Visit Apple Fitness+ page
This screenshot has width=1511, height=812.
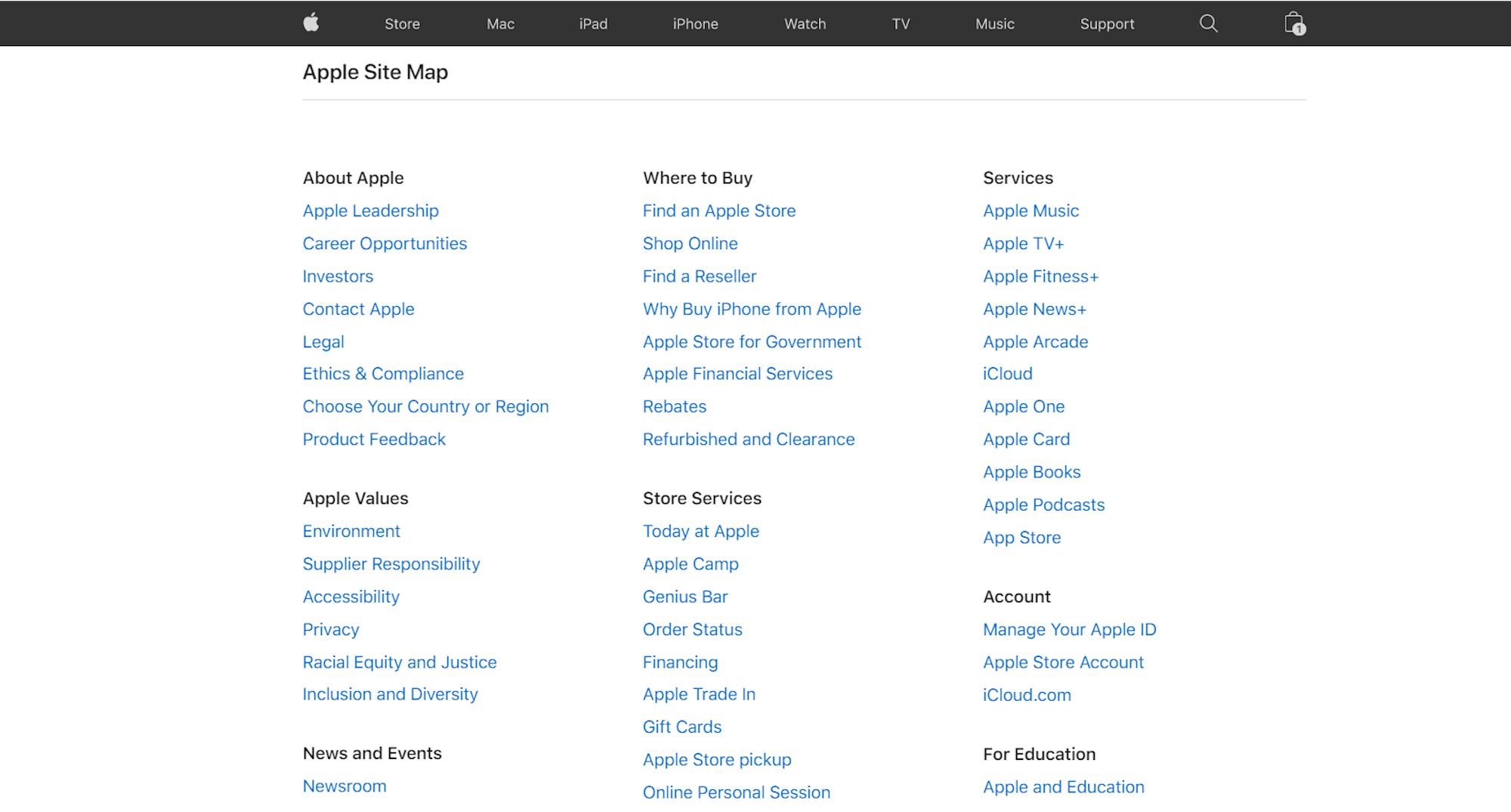click(x=1040, y=276)
